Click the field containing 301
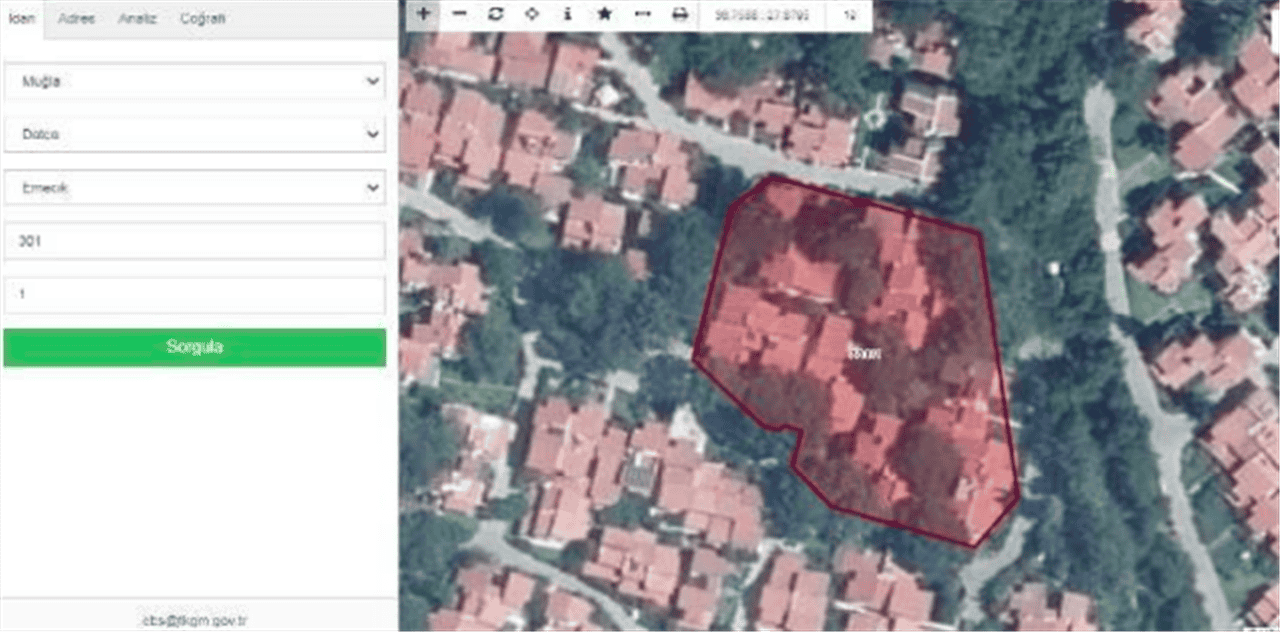1280x632 pixels. click(194, 241)
